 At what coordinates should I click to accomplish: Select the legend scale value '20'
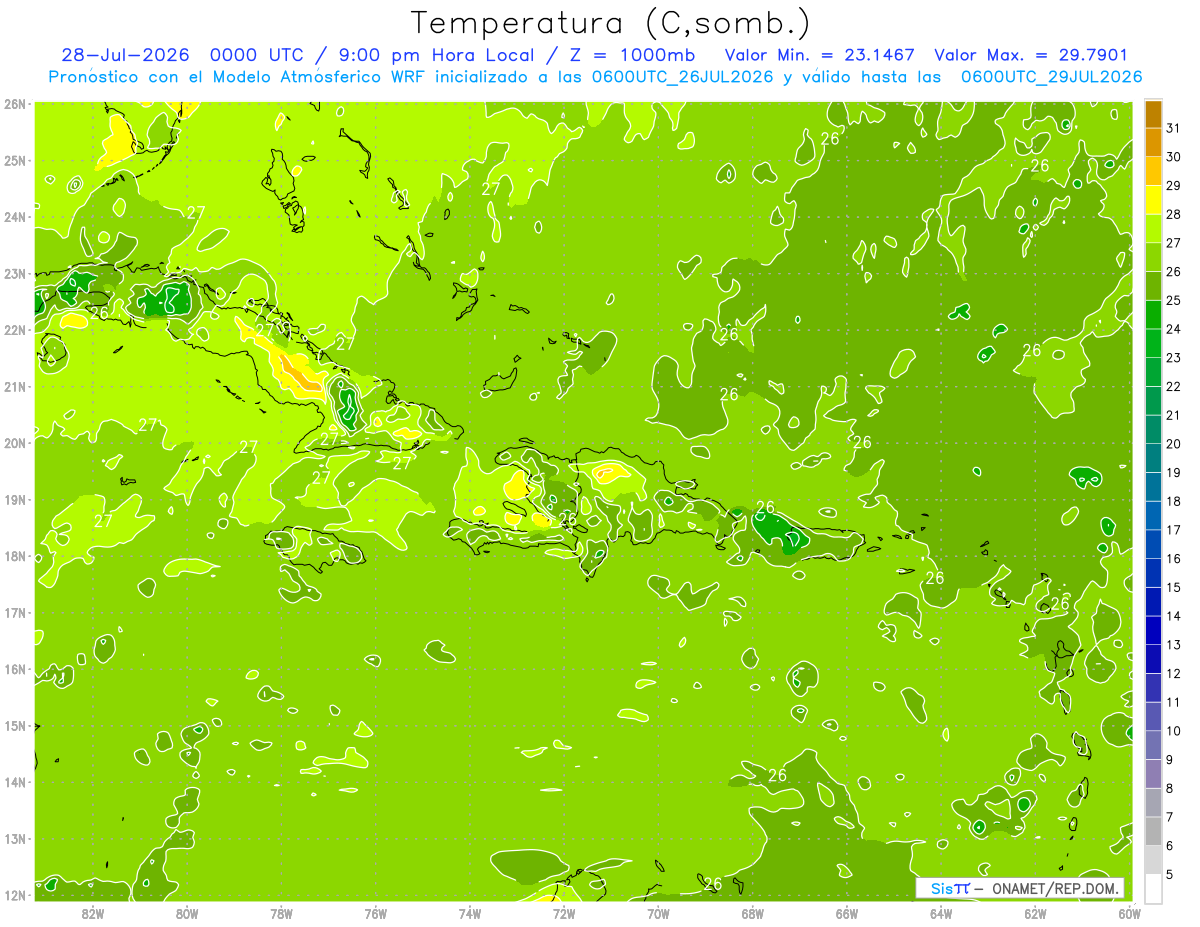click(1174, 444)
